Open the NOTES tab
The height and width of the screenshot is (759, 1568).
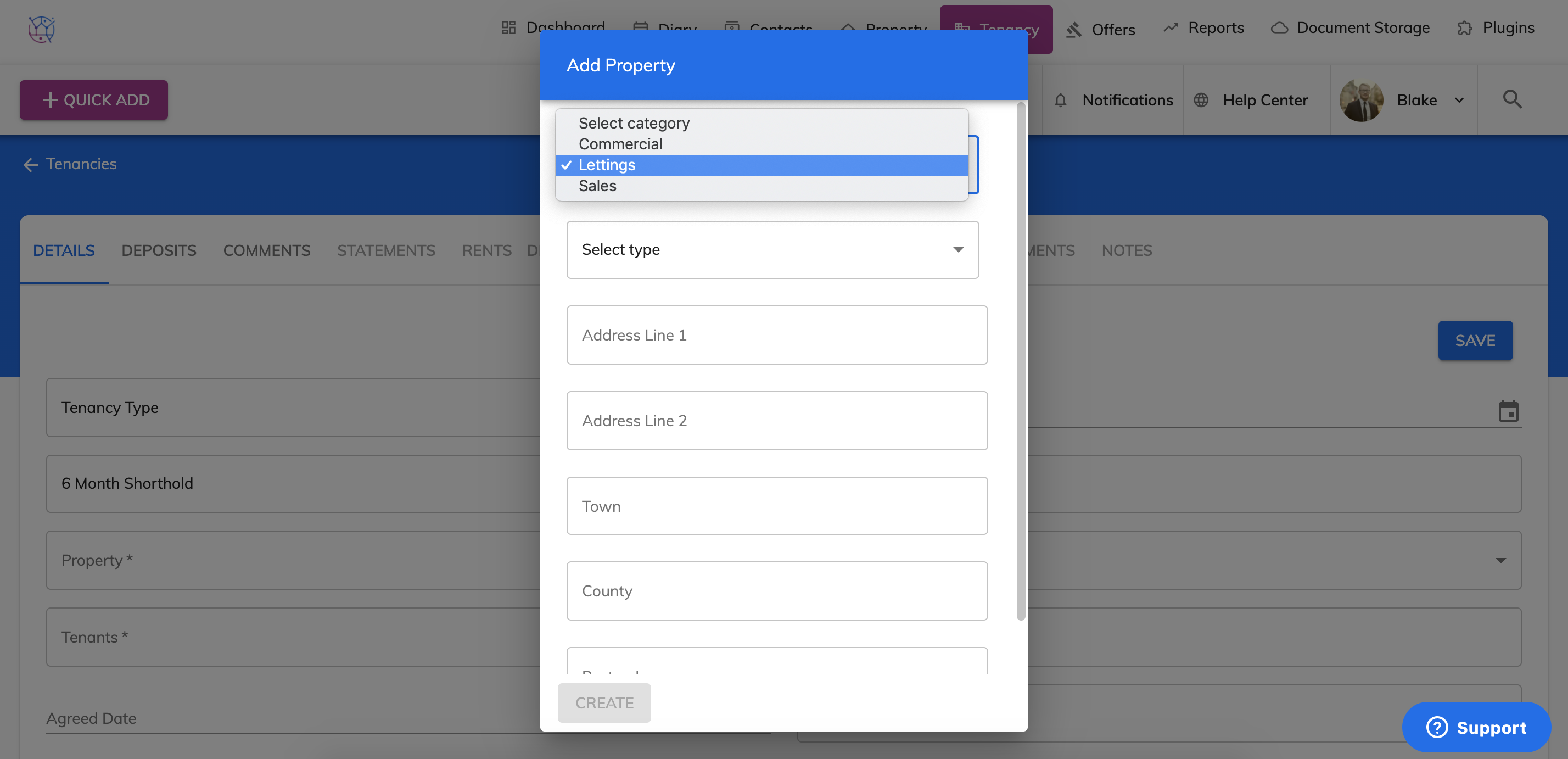(1126, 250)
